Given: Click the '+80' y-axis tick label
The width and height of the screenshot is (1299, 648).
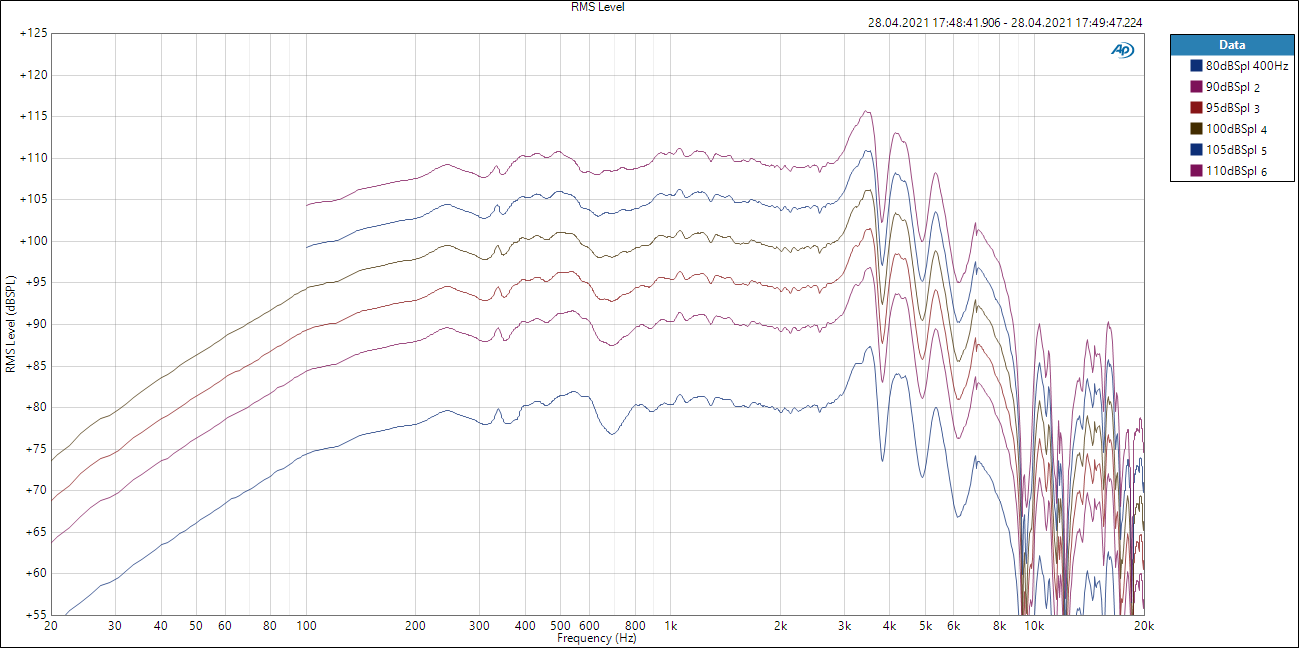Looking at the screenshot, I should pos(37,407).
